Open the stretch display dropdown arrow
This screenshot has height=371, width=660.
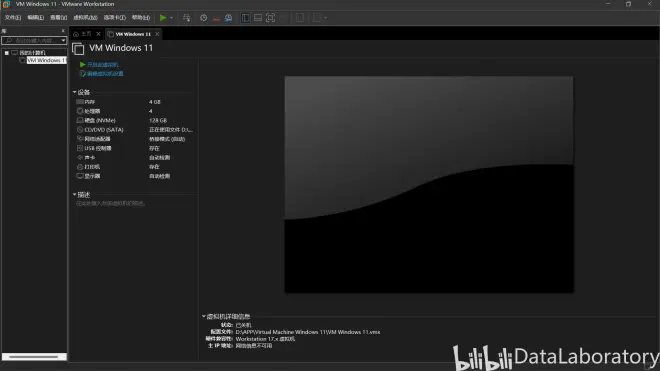coord(325,18)
